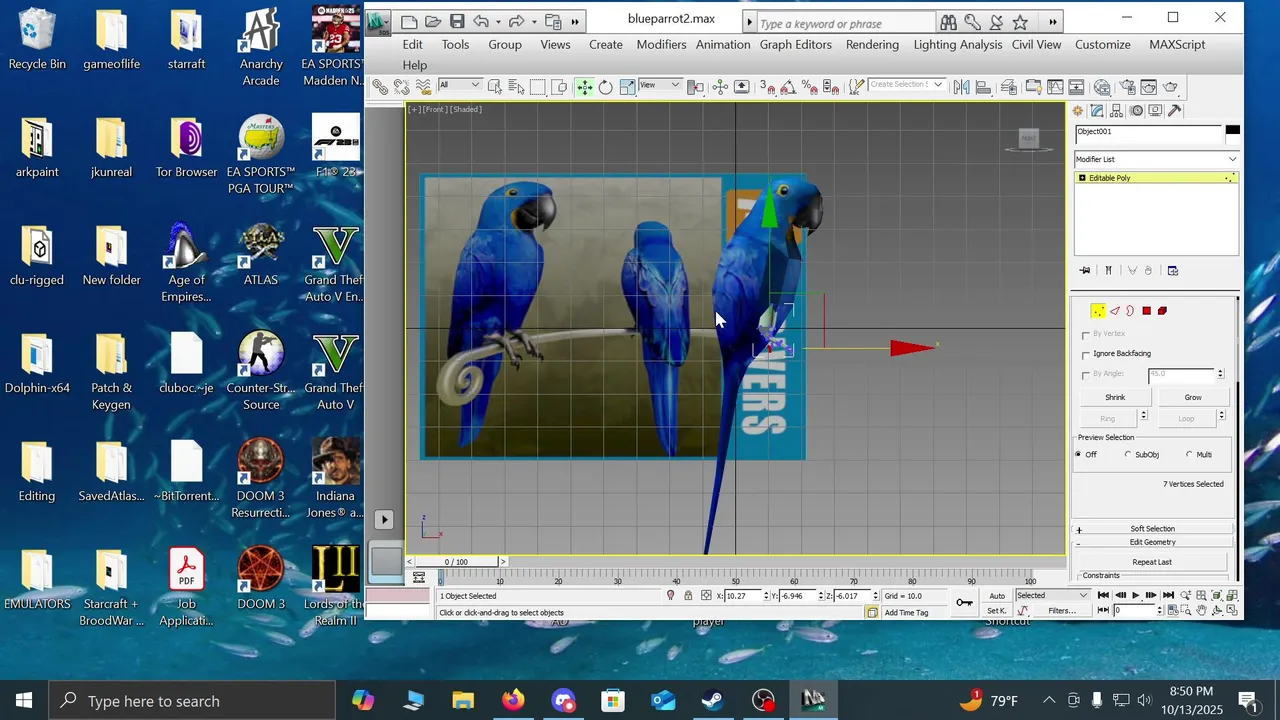
Task: Open the Rendering menu
Action: pos(872,45)
